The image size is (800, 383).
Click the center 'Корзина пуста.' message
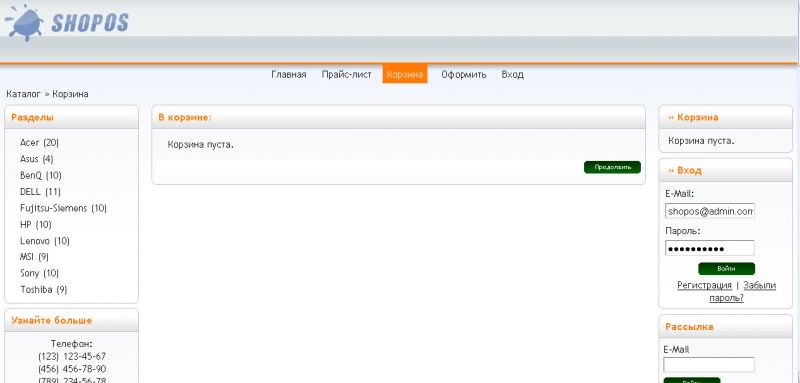[201, 145]
